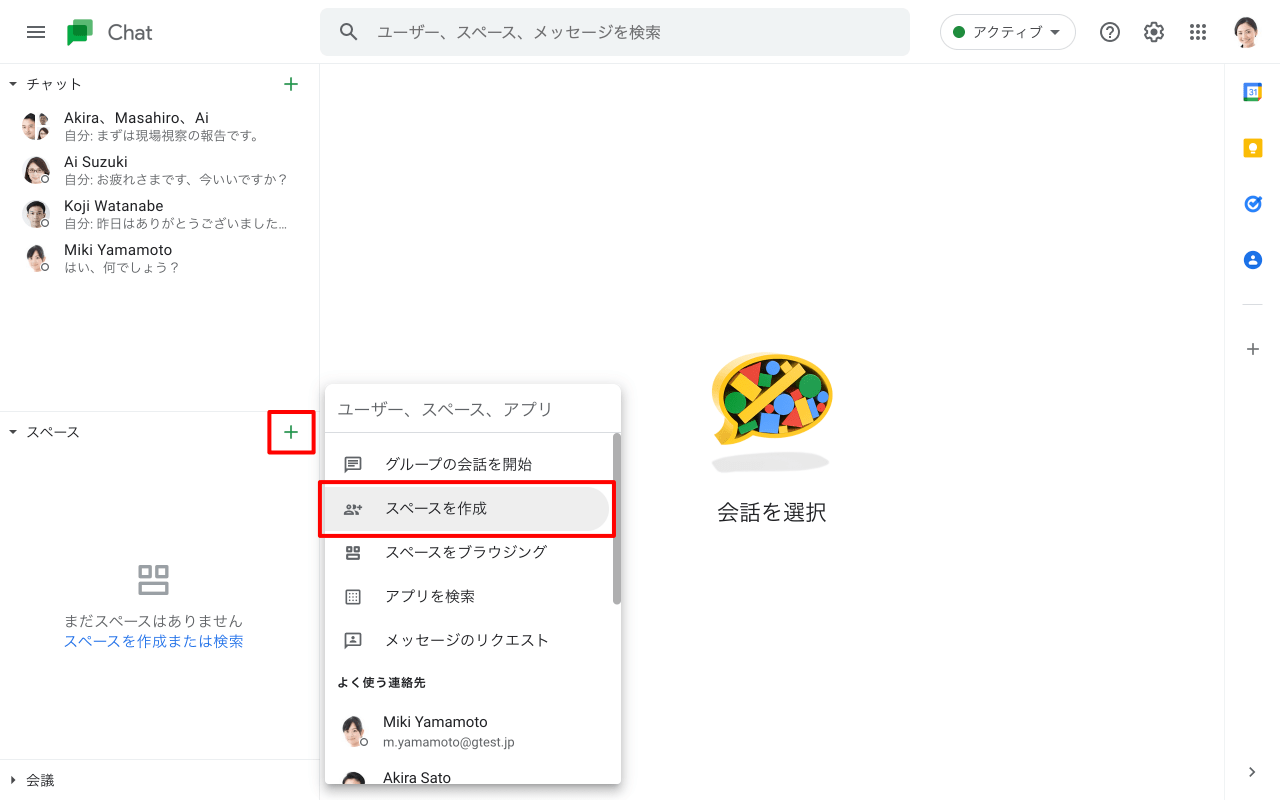Start a new chat with plus icon
Viewport: 1280px width, 800px height.
(x=291, y=84)
